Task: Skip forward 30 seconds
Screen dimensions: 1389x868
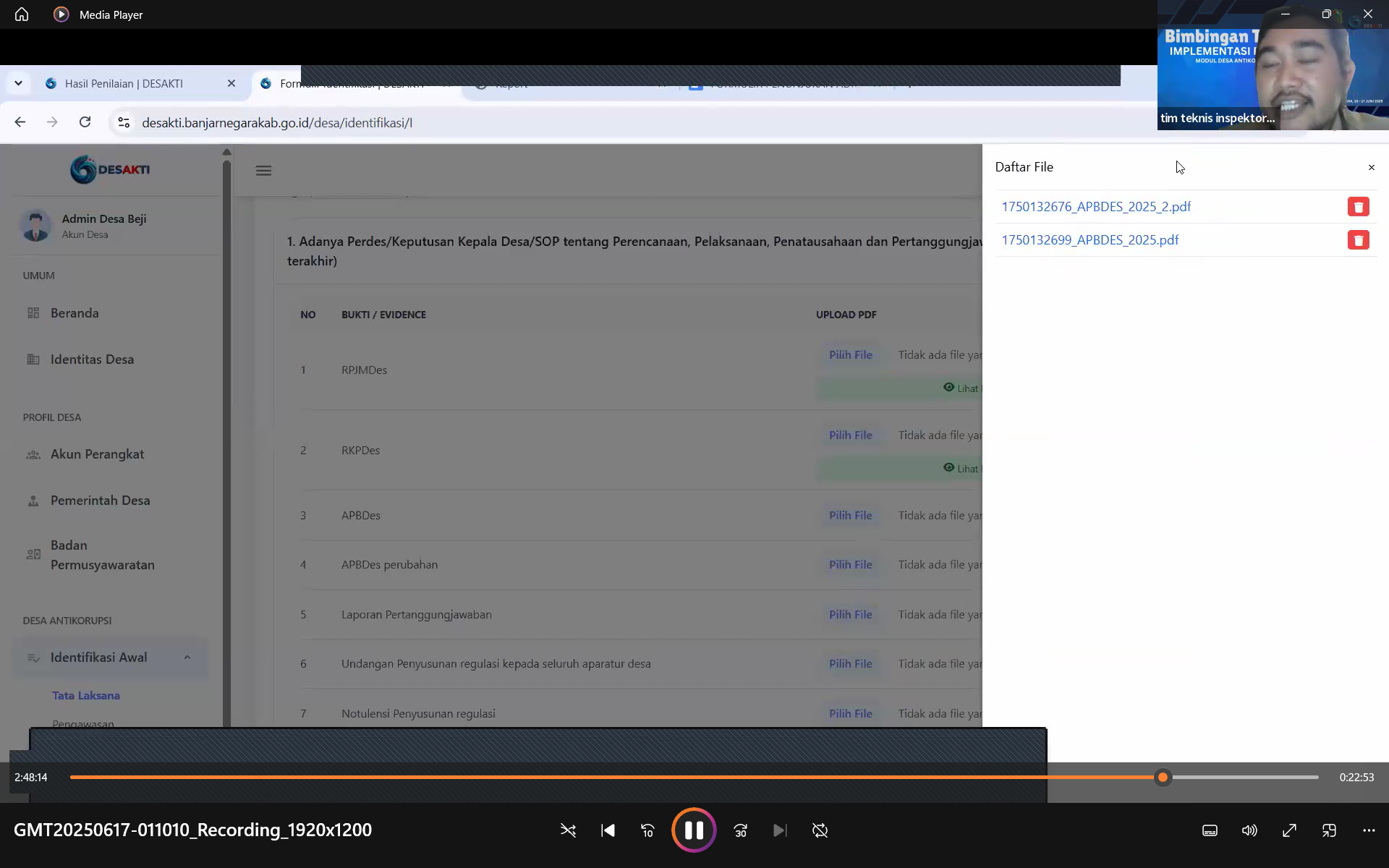Action: coord(740,830)
